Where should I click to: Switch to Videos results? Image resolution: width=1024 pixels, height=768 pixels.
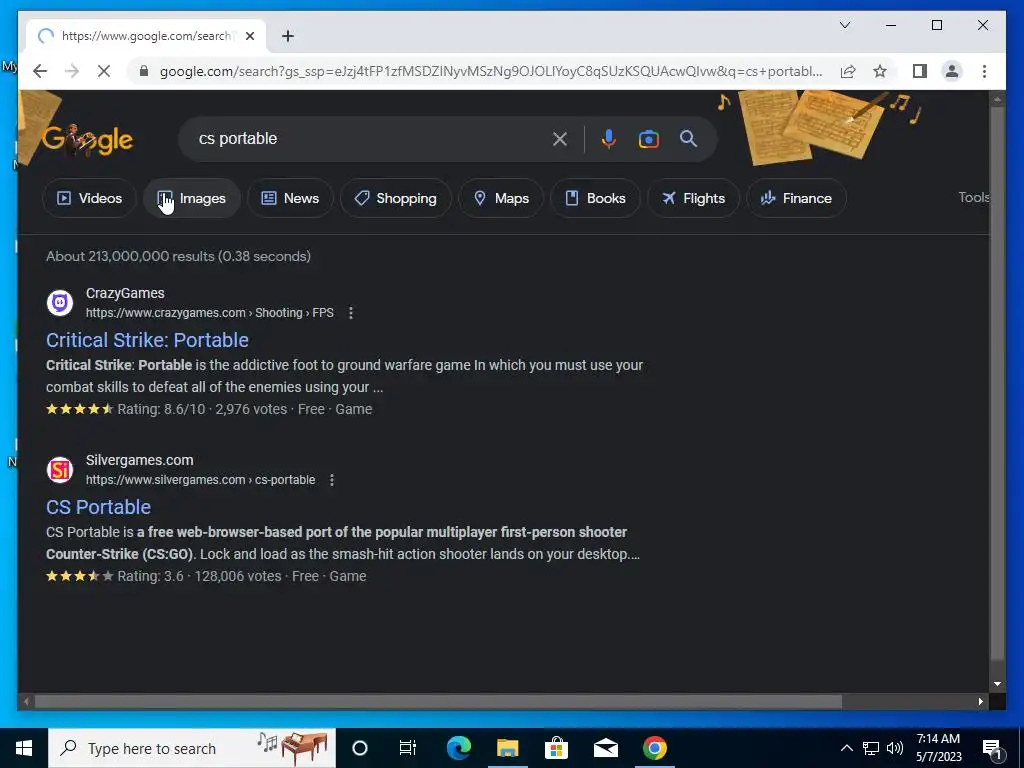[x=89, y=198]
